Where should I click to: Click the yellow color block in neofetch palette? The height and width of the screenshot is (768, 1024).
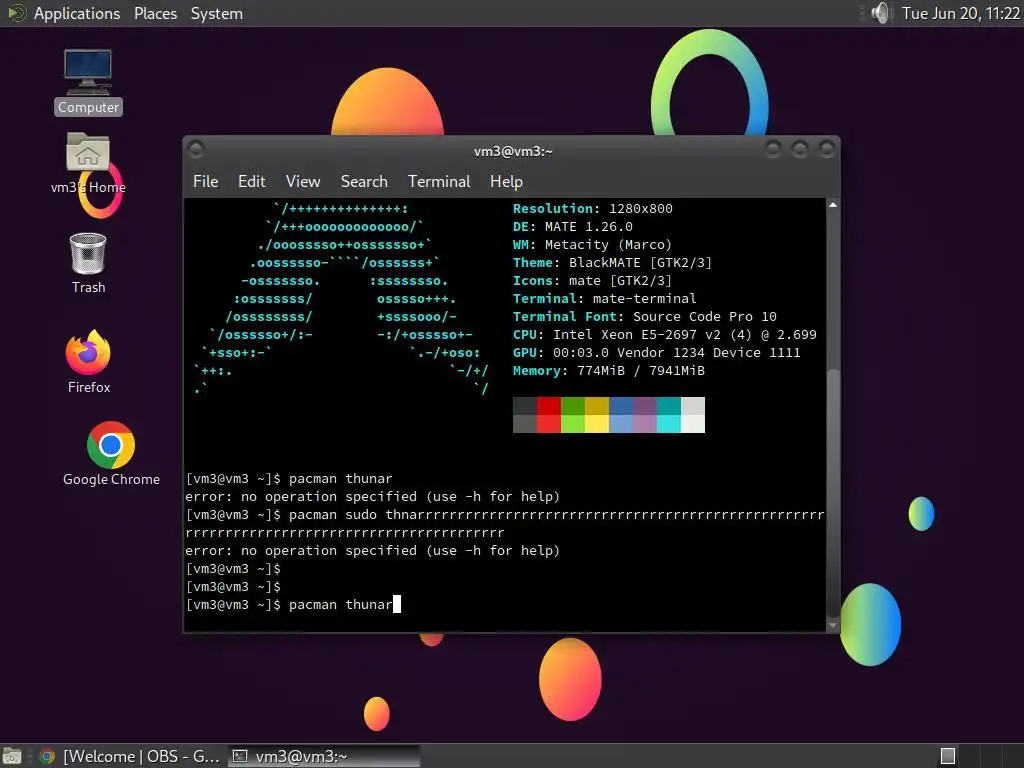pyautogui.click(x=597, y=423)
